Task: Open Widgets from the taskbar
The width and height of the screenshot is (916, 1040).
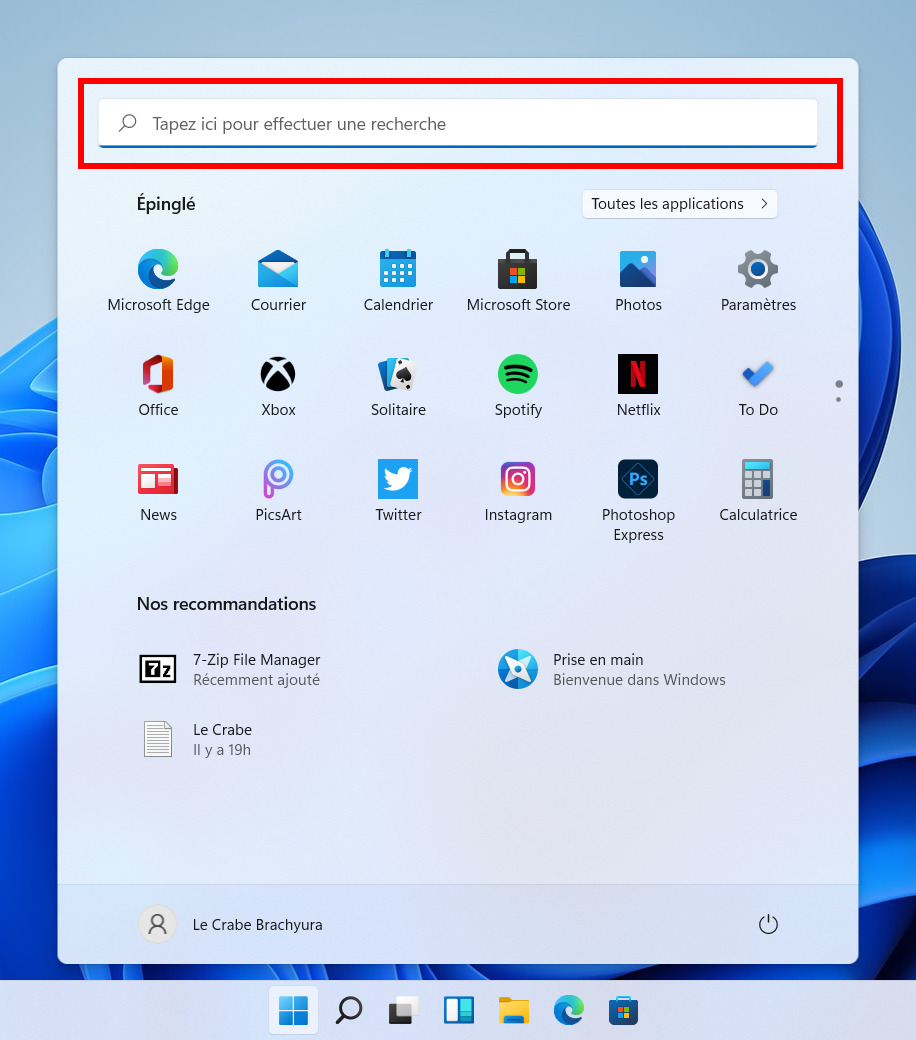Action: tap(458, 1010)
